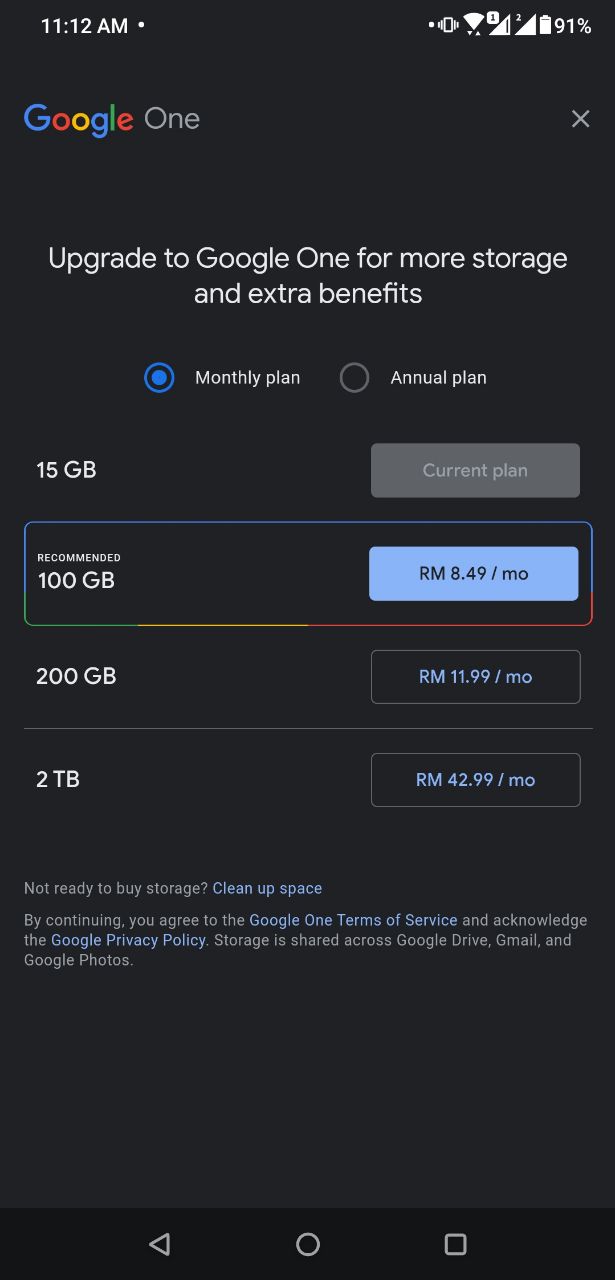Viewport: 615px width, 1280px height.
Task: Tap the recent apps square icon
Action: point(456,1244)
